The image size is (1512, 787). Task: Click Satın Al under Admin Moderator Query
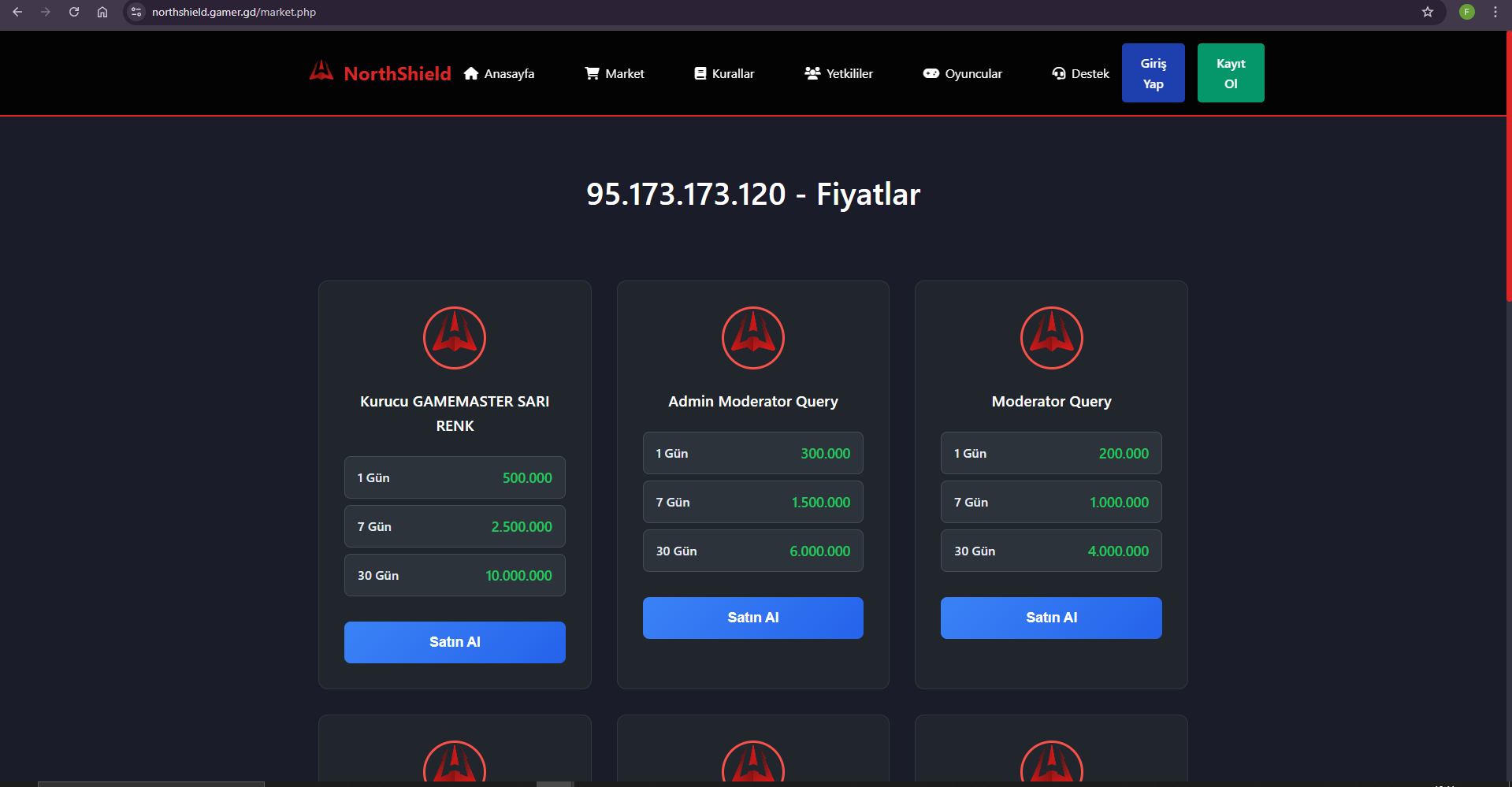(753, 618)
